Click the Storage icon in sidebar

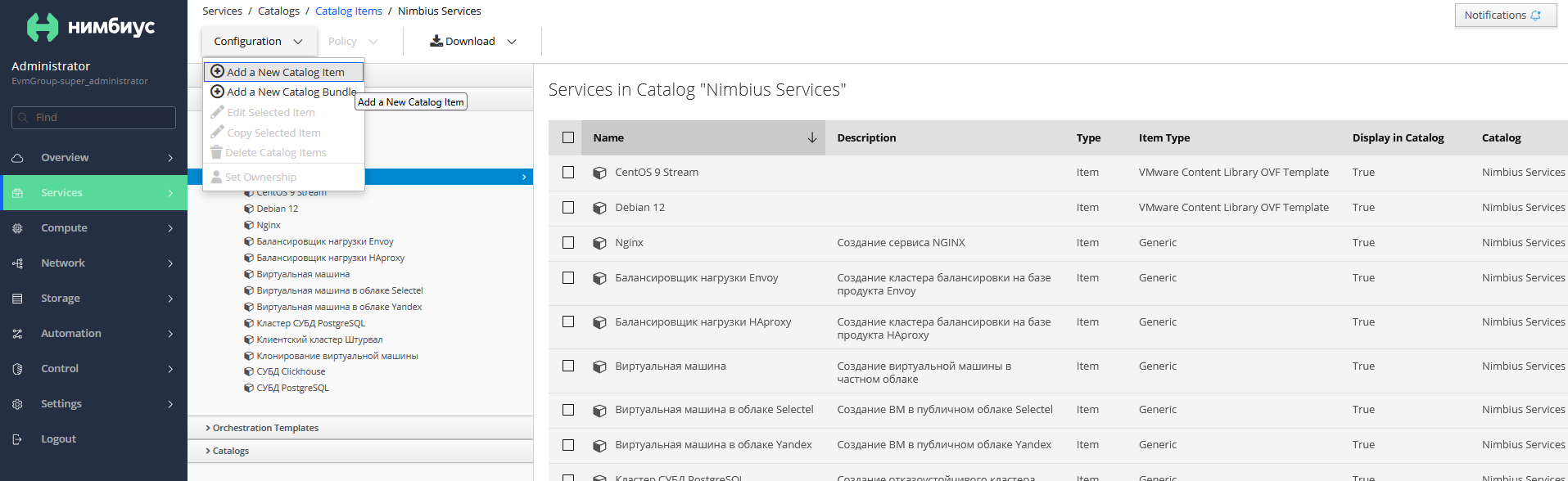tap(17, 299)
